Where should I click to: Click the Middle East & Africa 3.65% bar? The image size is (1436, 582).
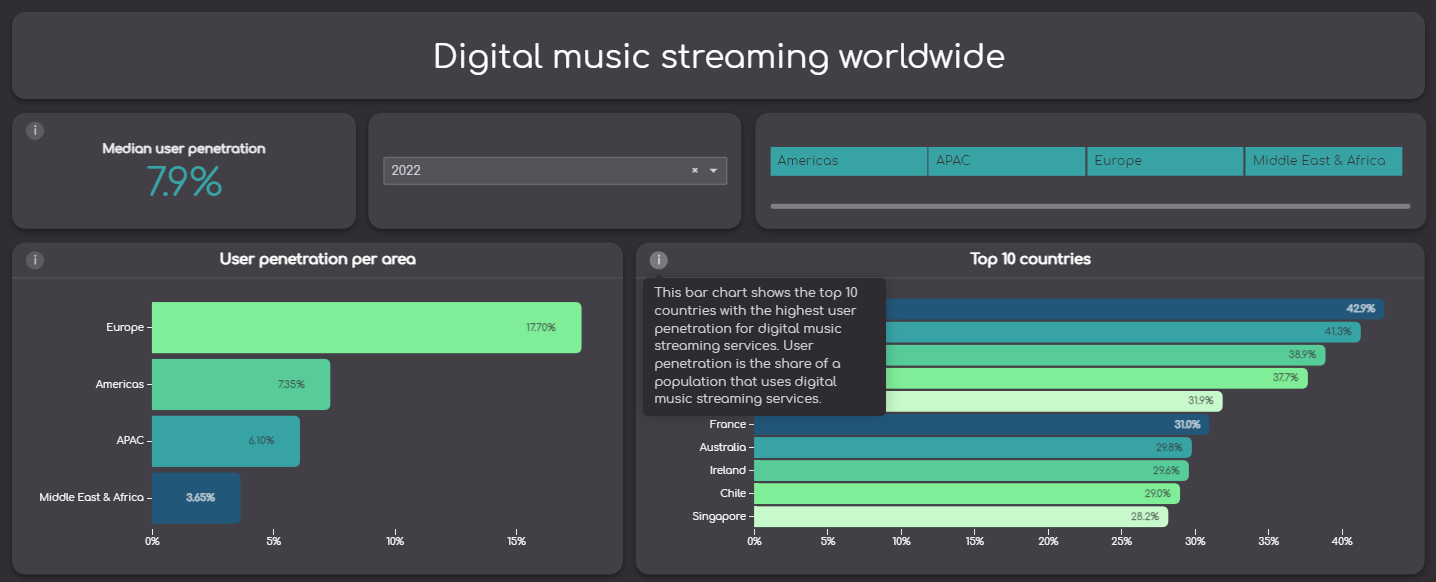(x=195, y=497)
